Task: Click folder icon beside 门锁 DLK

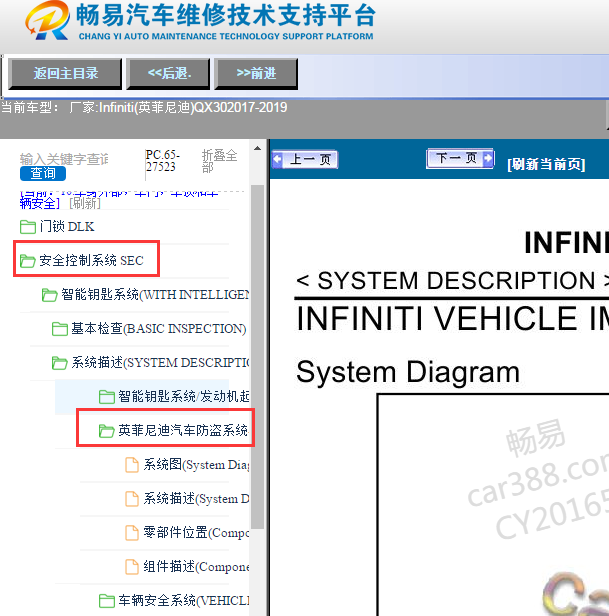Action: (28, 227)
